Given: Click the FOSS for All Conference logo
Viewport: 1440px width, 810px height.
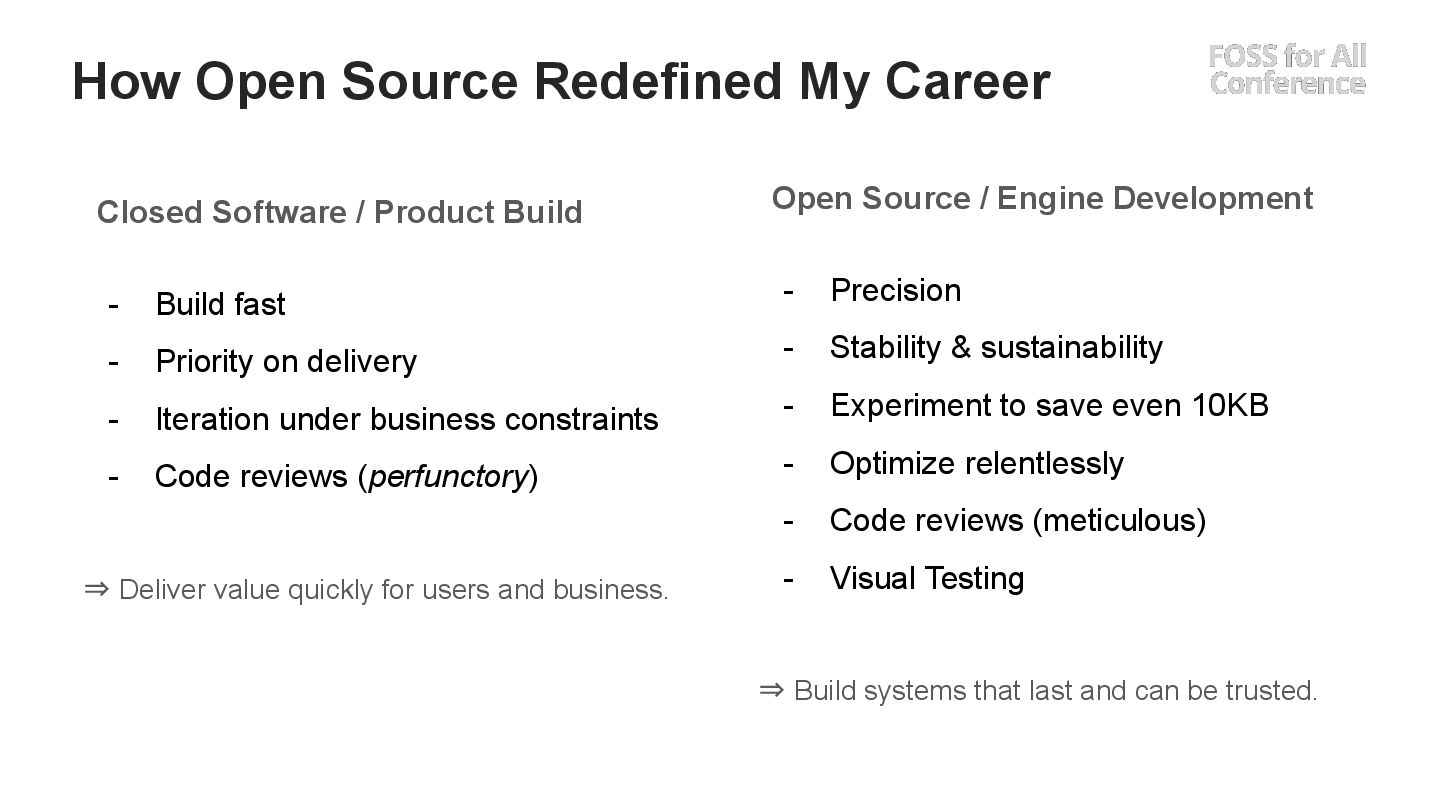Looking at the screenshot, I should [x=1287, y=69].
